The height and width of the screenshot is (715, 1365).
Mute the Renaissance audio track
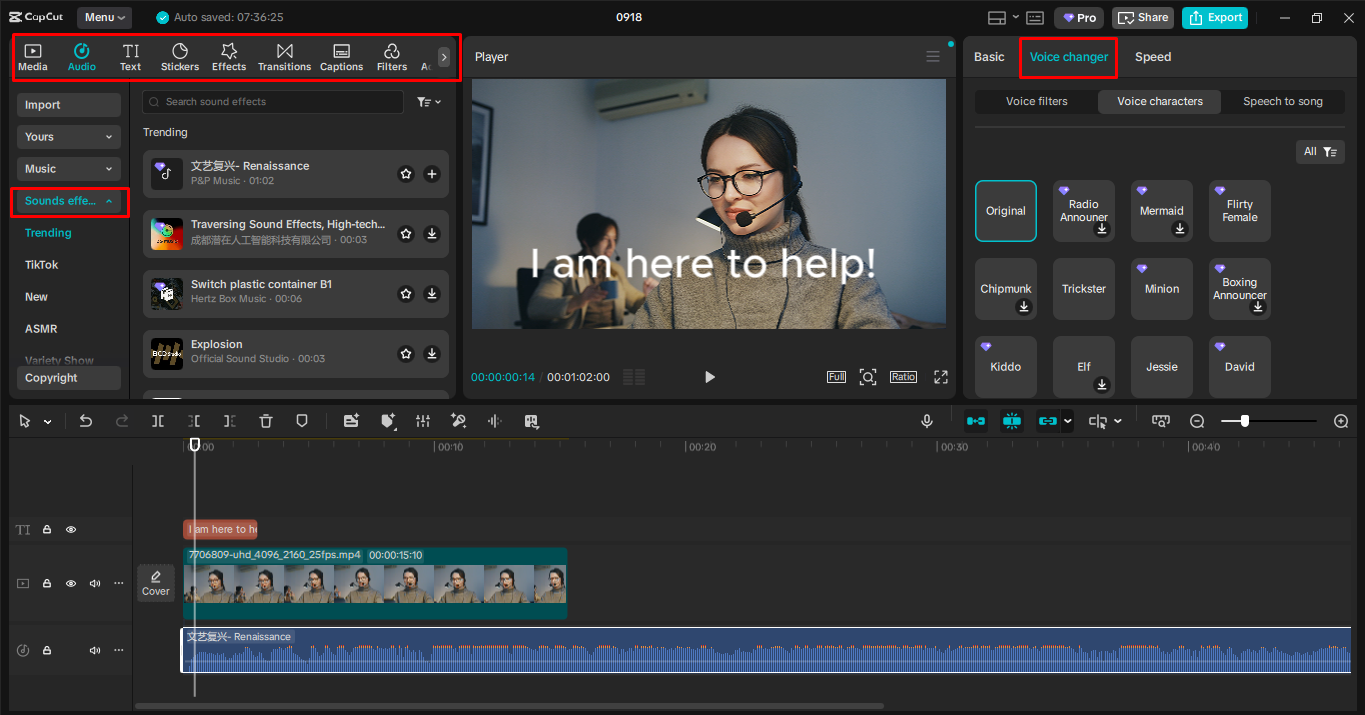[95, 650]
